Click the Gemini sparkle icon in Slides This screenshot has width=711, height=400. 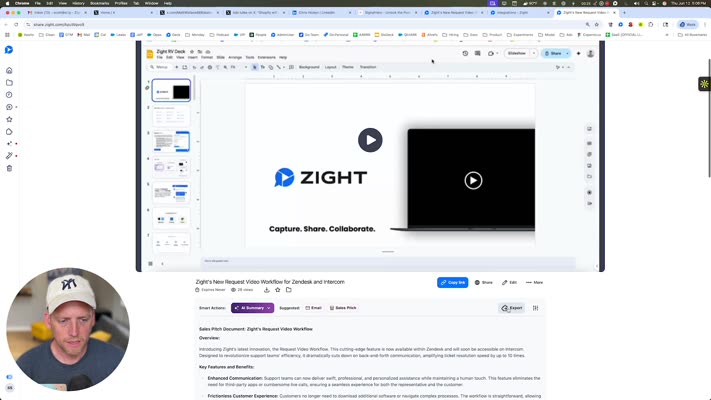point(578,54)
